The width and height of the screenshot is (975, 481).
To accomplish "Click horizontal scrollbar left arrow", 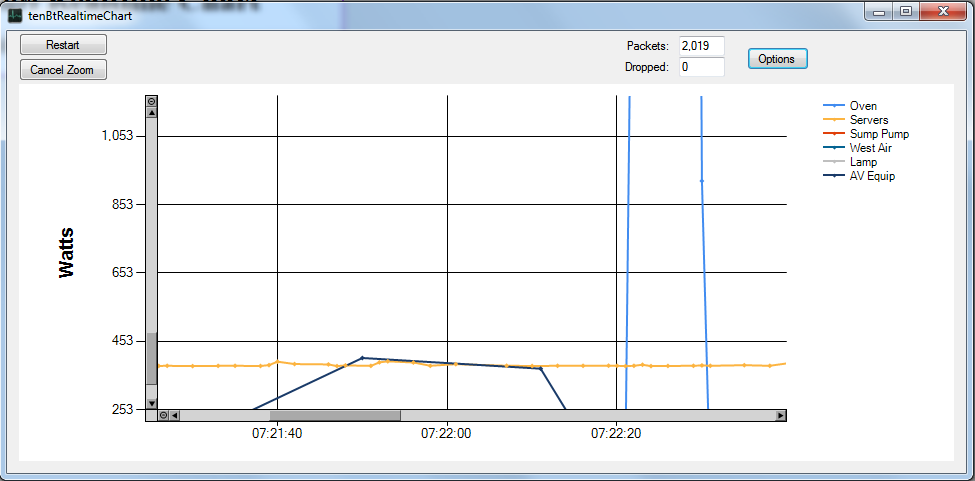I will point(175,415).
